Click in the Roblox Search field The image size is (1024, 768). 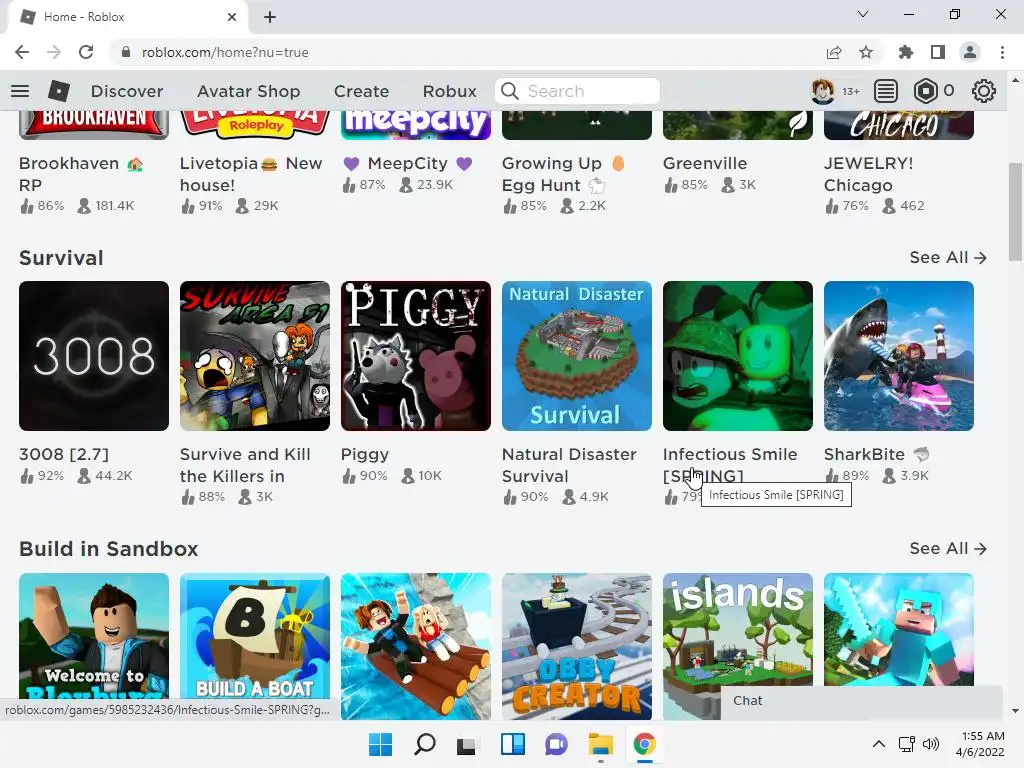(577, 91)
